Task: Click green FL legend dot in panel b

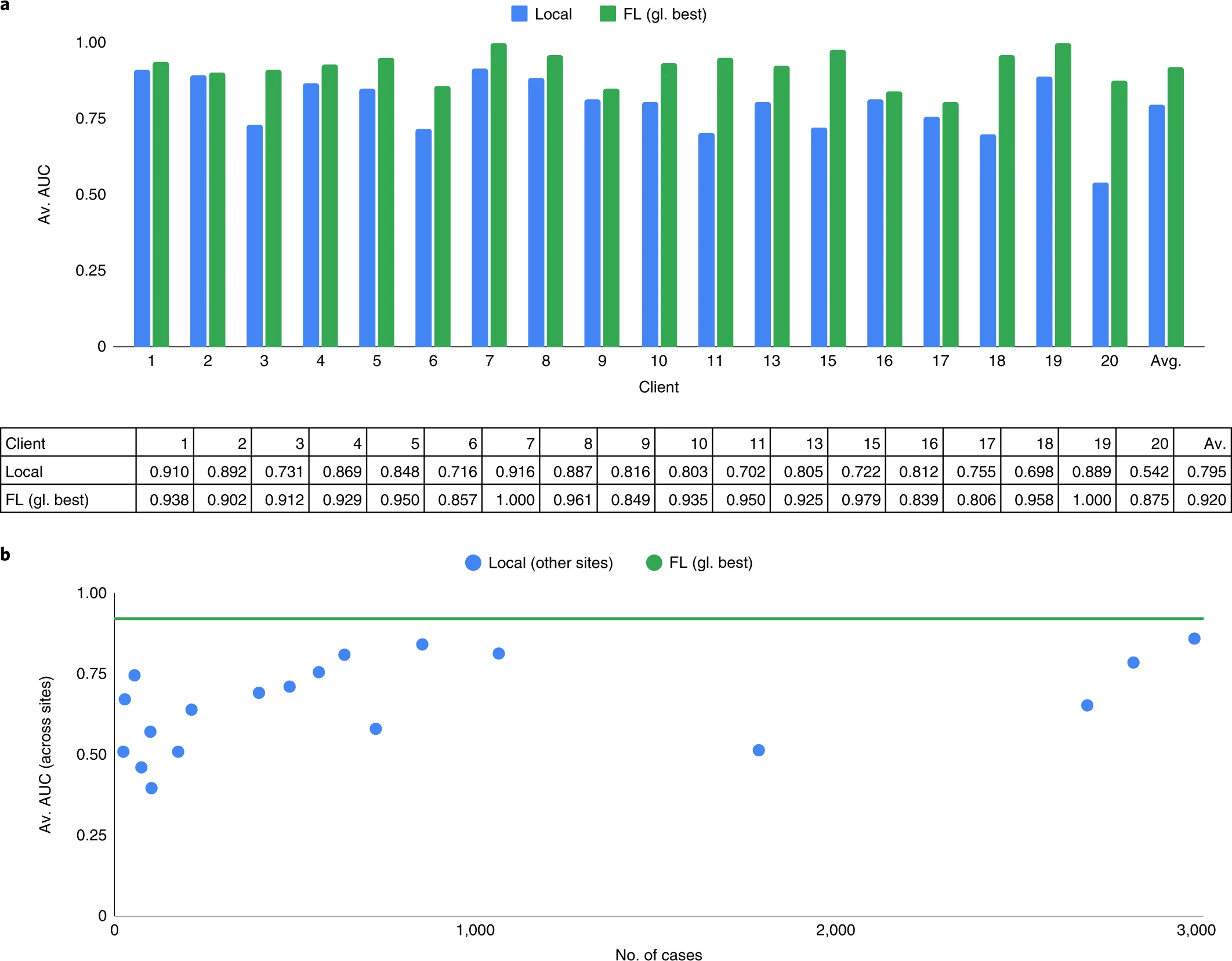Action: click(x=654, y=563)
